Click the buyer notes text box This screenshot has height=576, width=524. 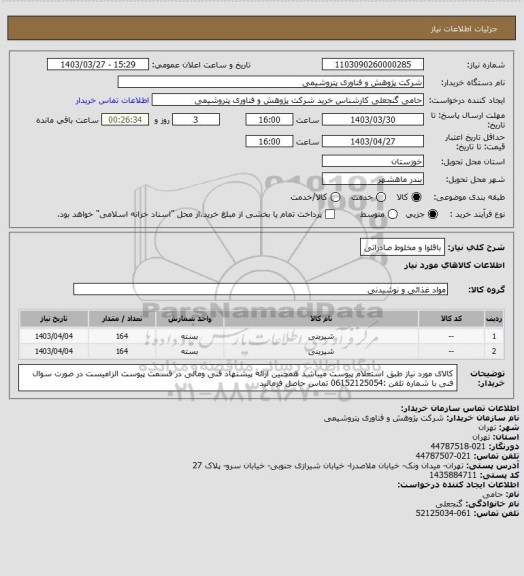(x=238, y=378)
